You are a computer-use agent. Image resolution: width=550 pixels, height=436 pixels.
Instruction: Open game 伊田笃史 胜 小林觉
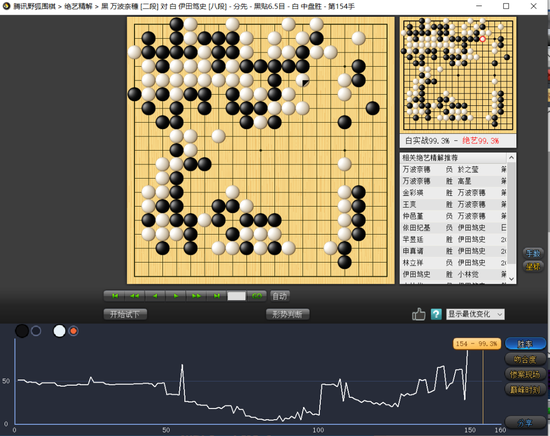(x=454, y=274)
